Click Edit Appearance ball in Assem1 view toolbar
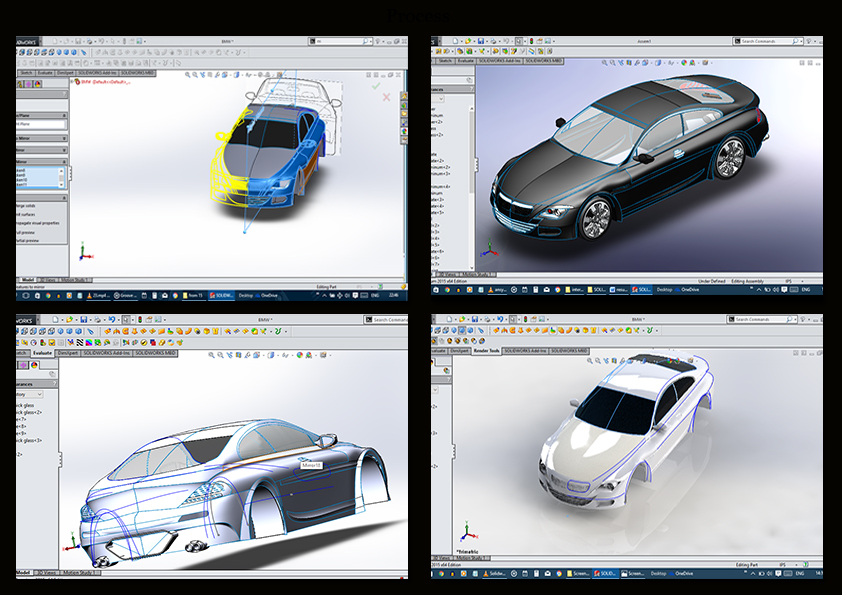This screenshot has width=842, height=595. click(x=684, y=63)
